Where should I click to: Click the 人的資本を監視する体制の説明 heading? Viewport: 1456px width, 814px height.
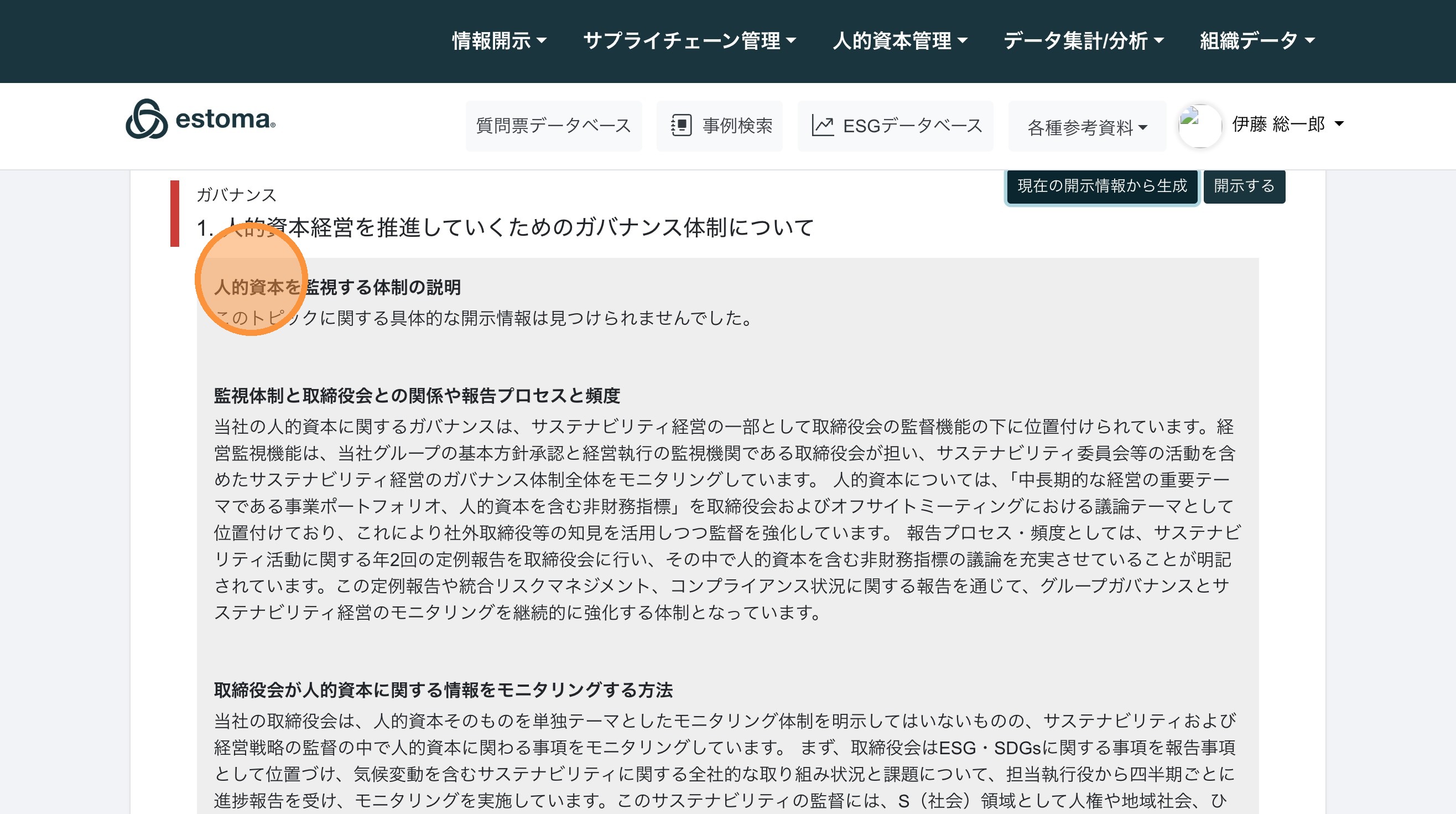click(337, 287)
